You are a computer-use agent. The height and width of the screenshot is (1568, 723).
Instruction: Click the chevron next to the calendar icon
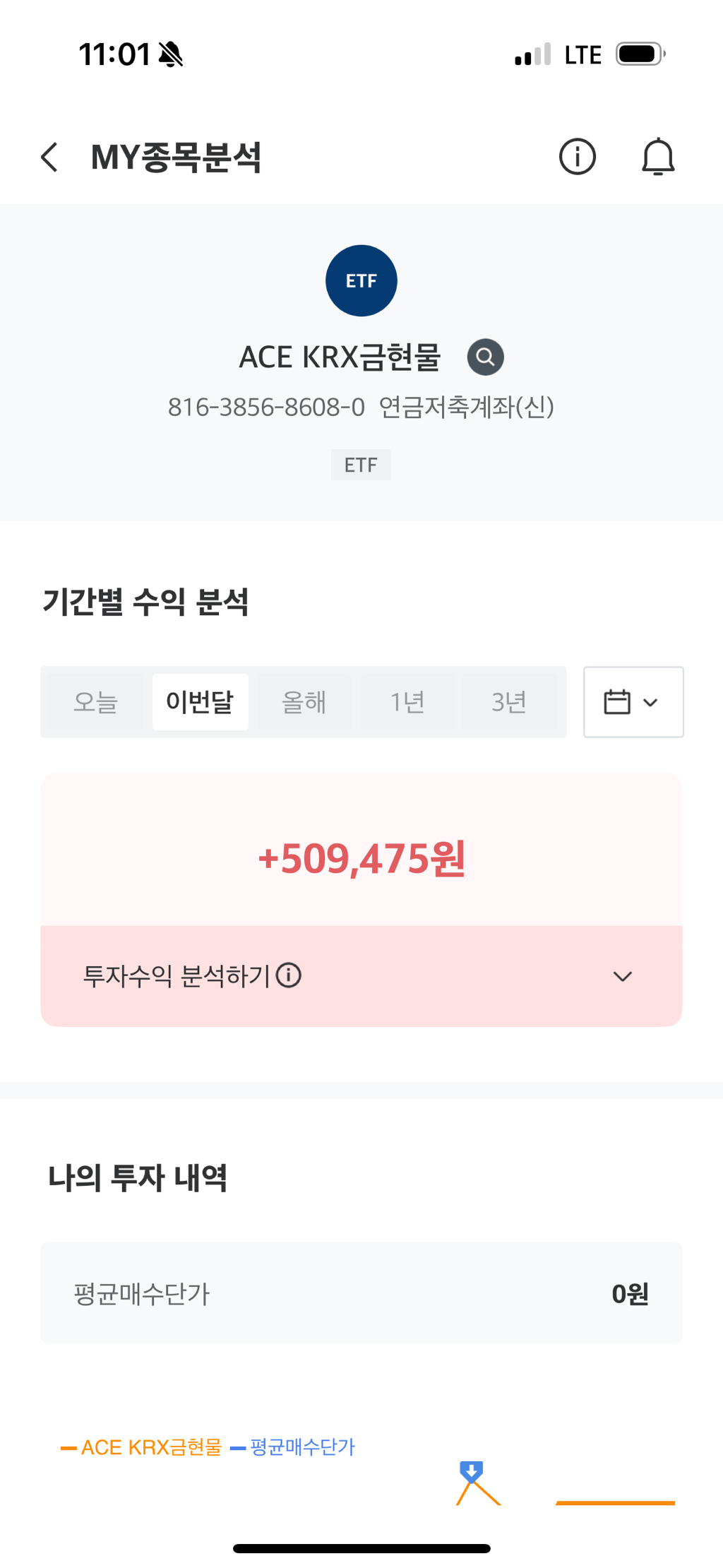pos(650,701)
